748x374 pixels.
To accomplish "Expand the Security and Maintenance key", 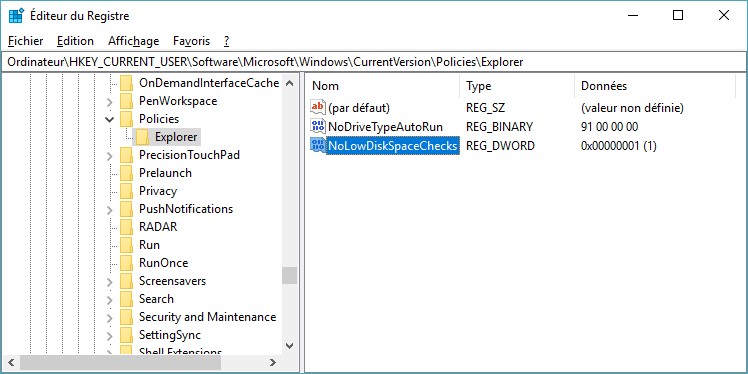I will tap(110, 317).
